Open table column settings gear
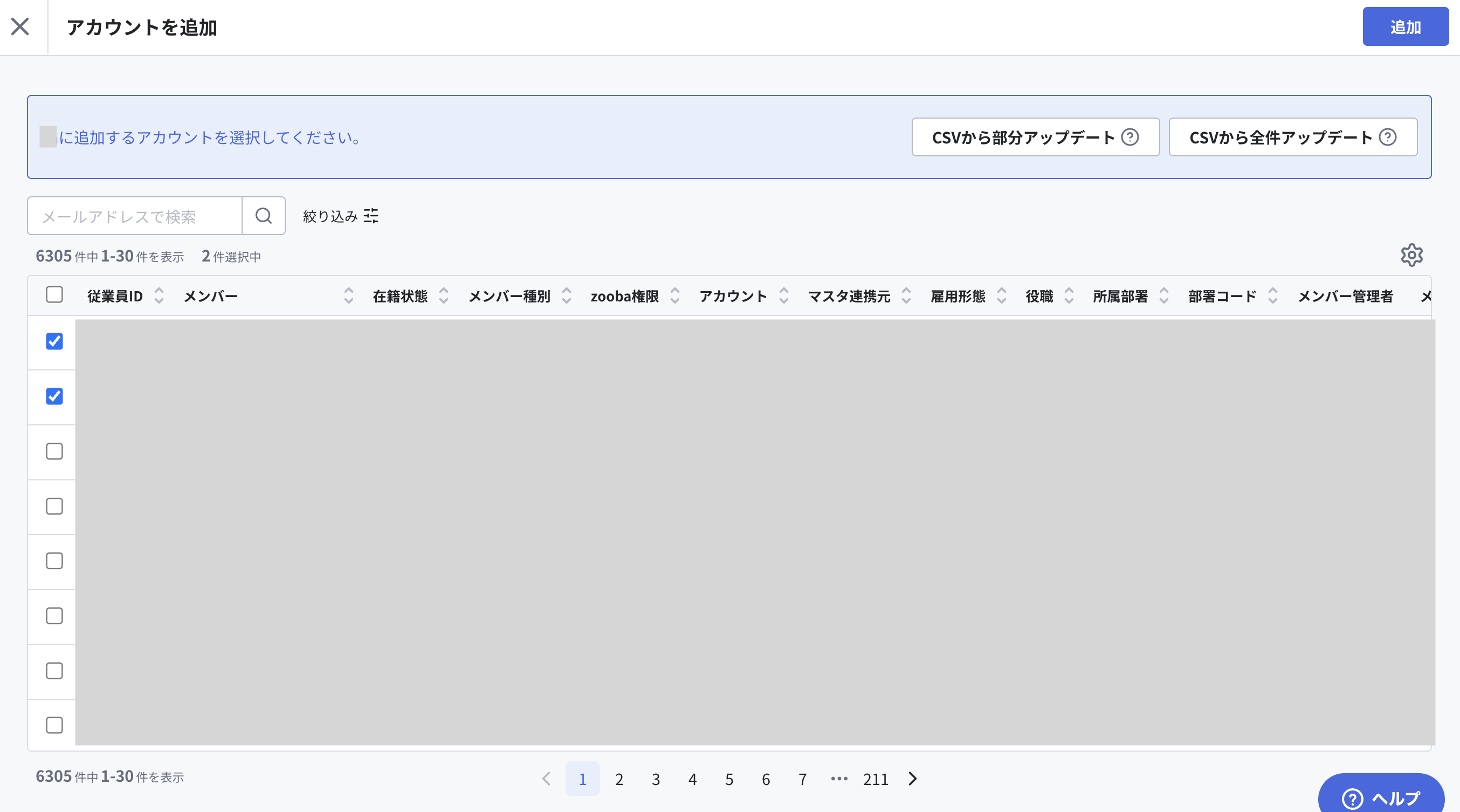Image resolution: width=1460 pixels, height=812 pixels. pyautogui.click(x=1411, y=255)
